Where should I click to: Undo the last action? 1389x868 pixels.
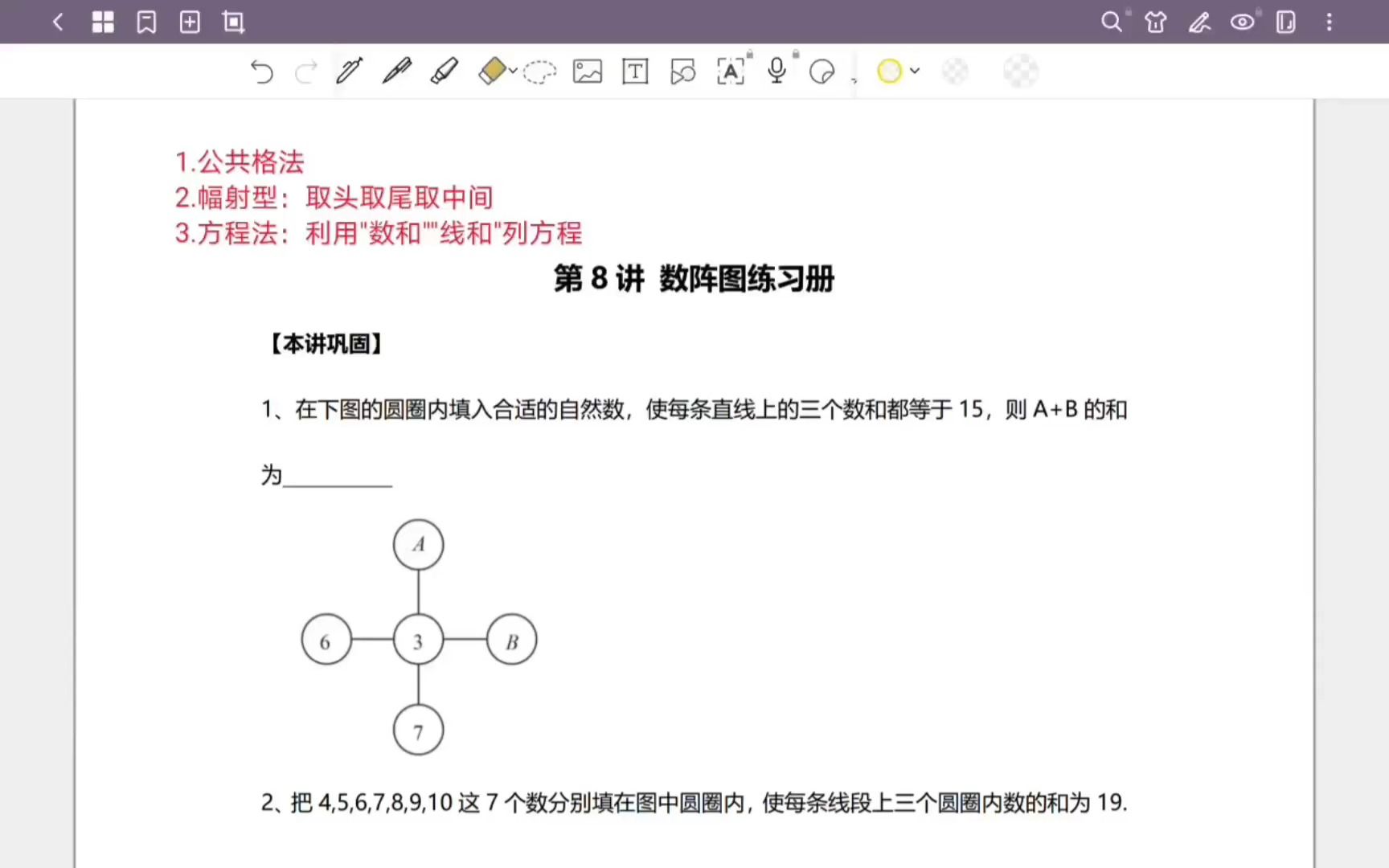point(261,72)
